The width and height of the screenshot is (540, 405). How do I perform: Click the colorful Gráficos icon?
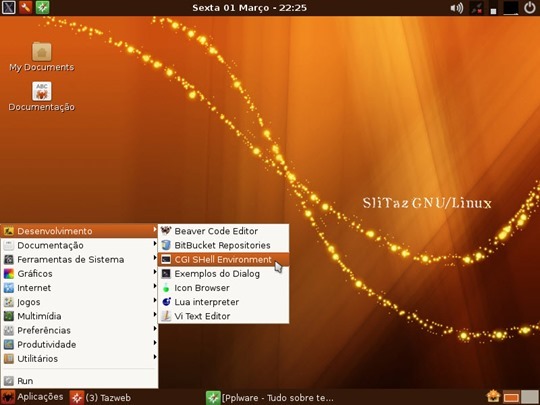coord(9,274)
